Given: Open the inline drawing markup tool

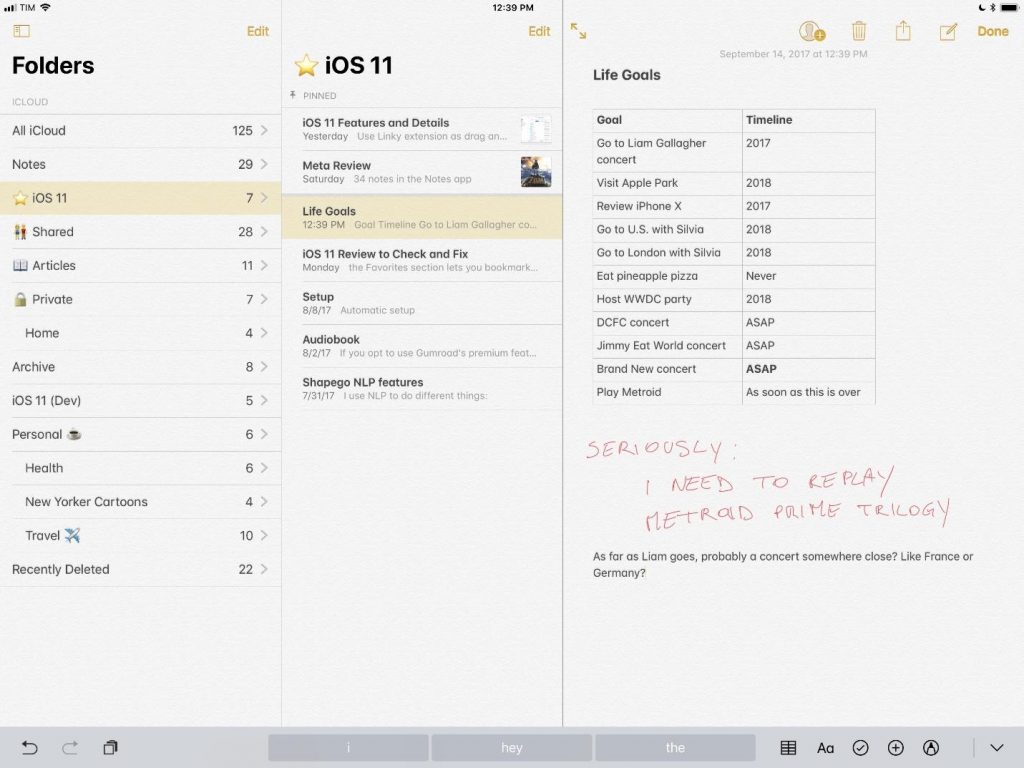Looking at the screenshot, I should pyautogui.click(x=931, y=748).
